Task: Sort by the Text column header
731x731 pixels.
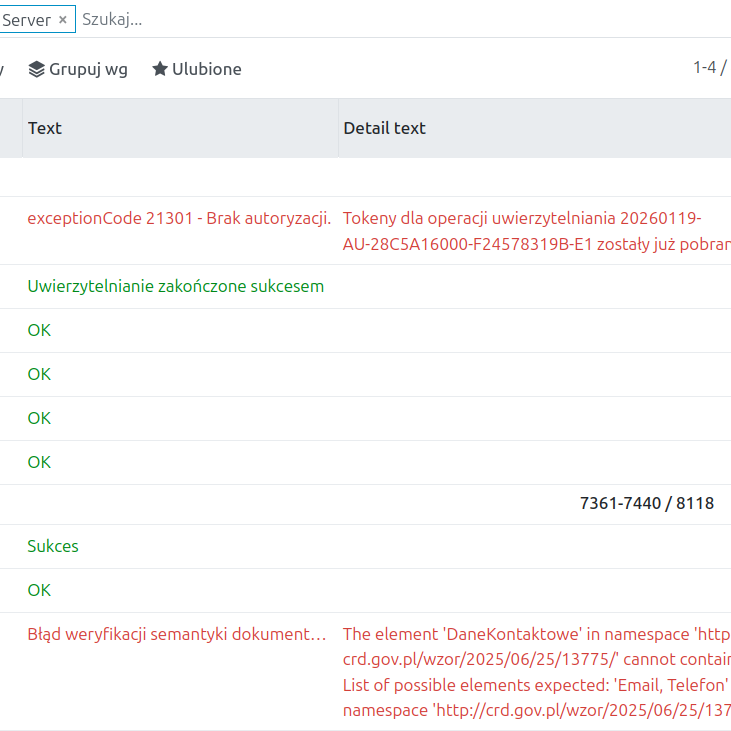Action: (x=45, y=128)
